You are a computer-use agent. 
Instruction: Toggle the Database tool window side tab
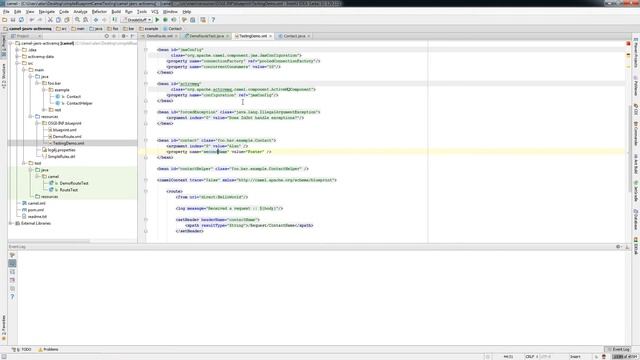[x=636, y=220]
